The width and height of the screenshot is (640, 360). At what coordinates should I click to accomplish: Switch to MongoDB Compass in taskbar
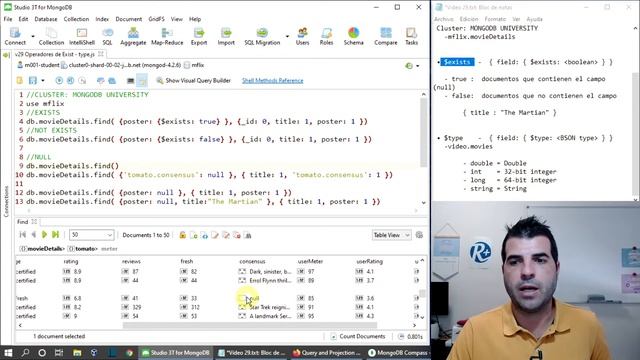coord(398,353)
